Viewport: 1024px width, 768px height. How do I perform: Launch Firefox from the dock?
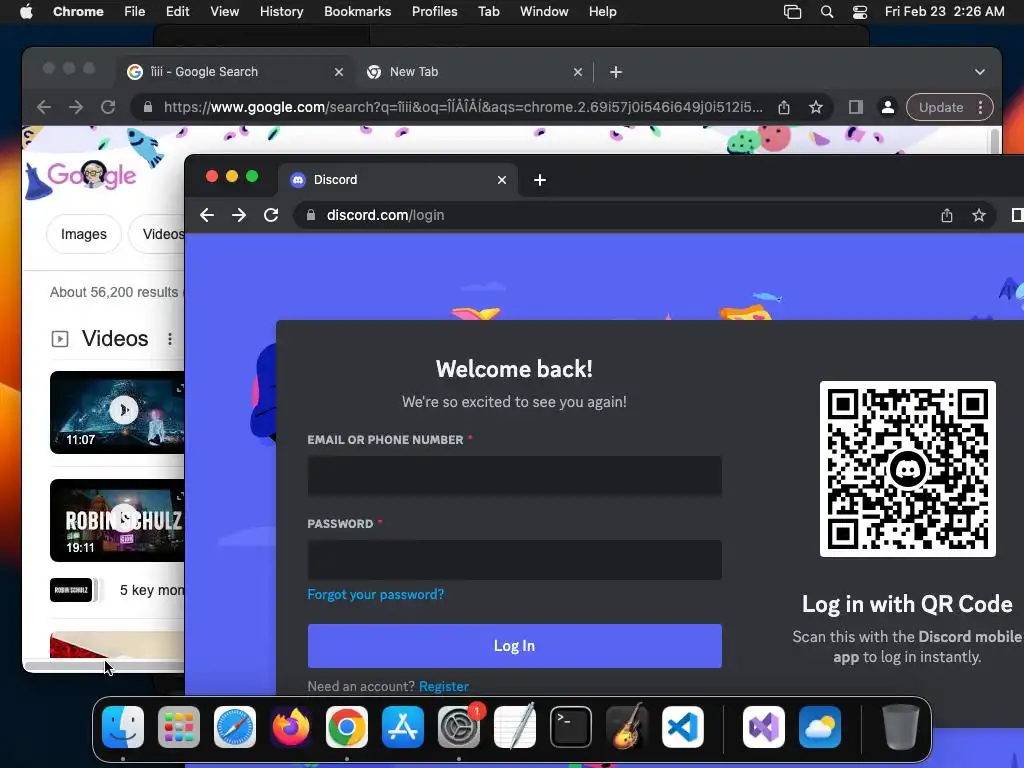pyautogui.click(x=291, y=727)
